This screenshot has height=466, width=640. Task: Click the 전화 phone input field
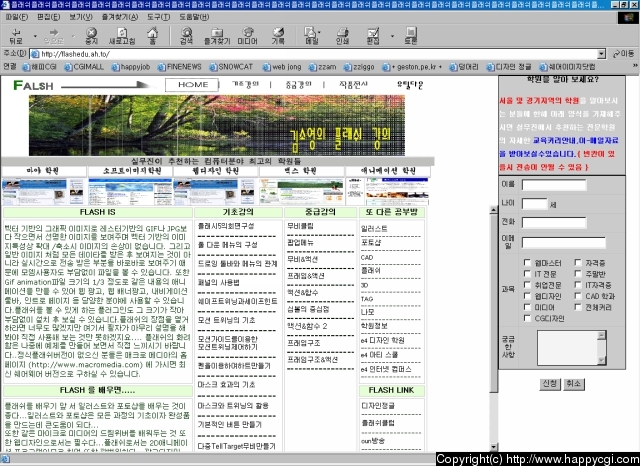click(554, 222)
